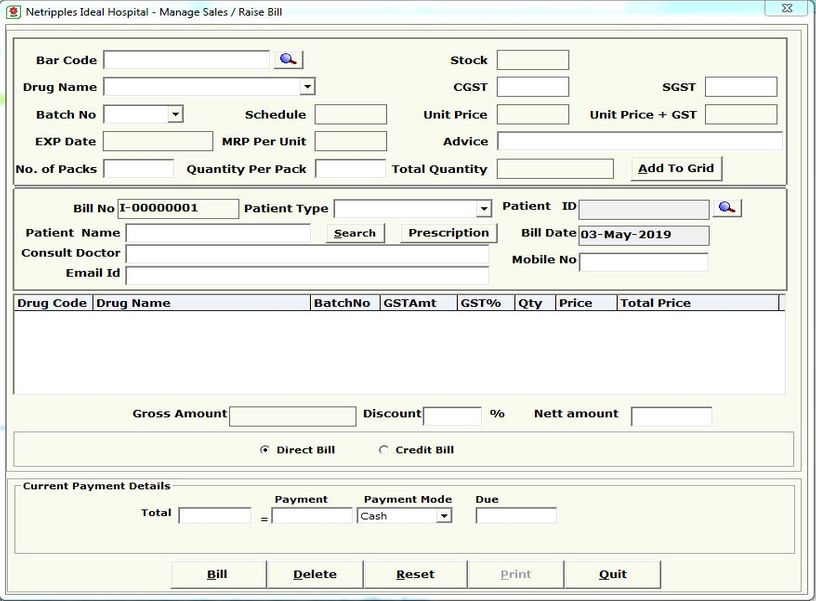The height and width of the screenshot is (601, 816).
Task: Focus the Quantity Per Pack field
Action: click(351, 169)
